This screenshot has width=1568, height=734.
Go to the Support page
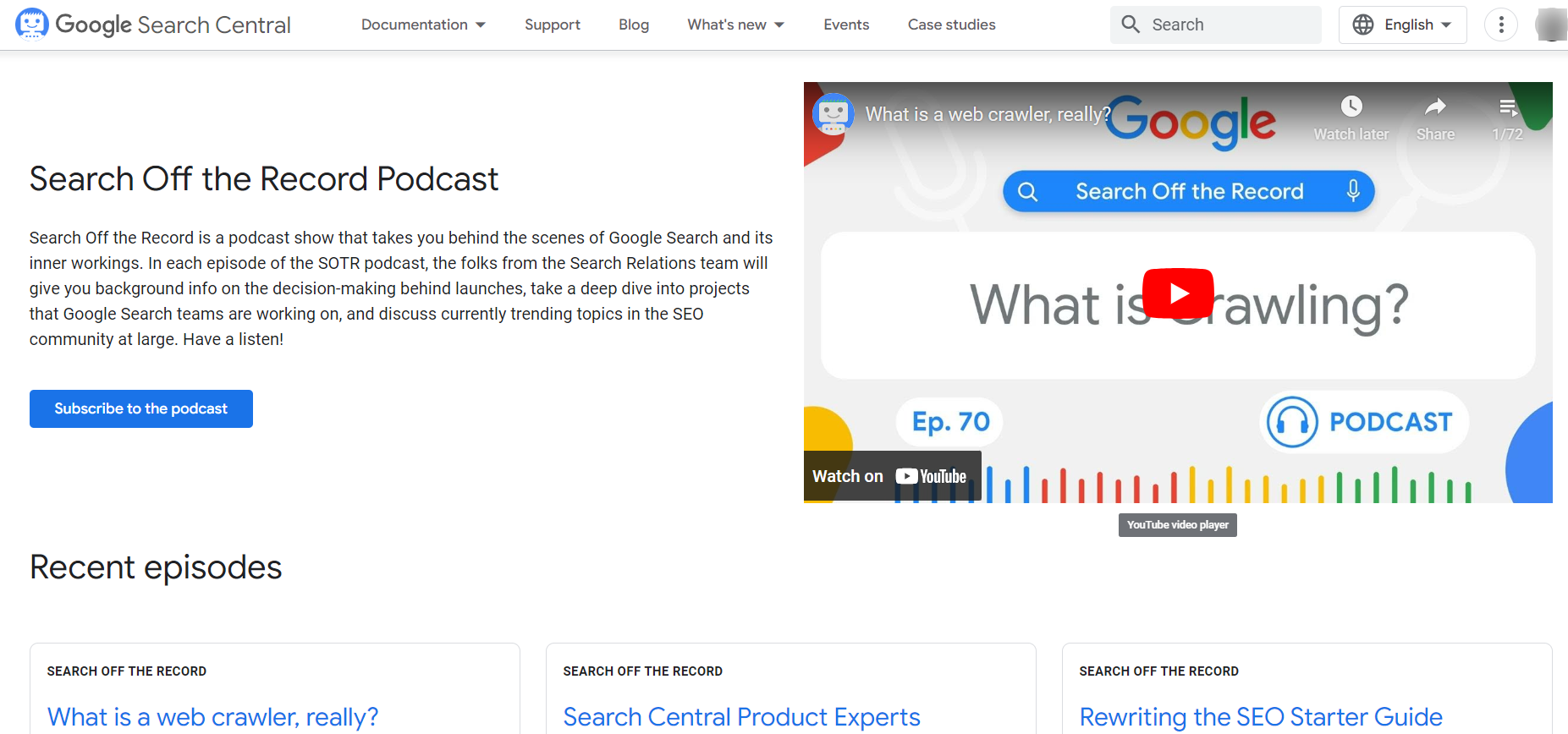tap(552, 25)
